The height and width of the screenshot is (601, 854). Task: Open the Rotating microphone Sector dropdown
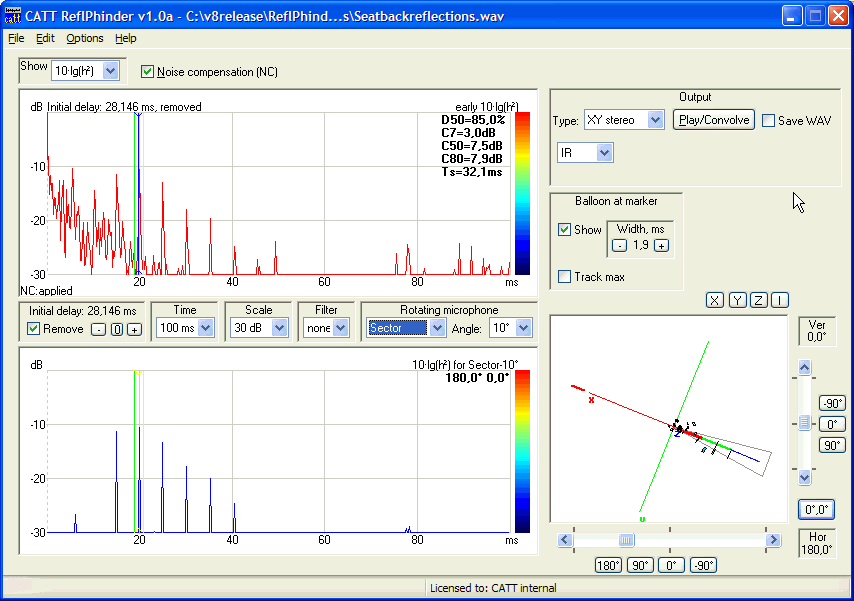click(x=437, y=328)
